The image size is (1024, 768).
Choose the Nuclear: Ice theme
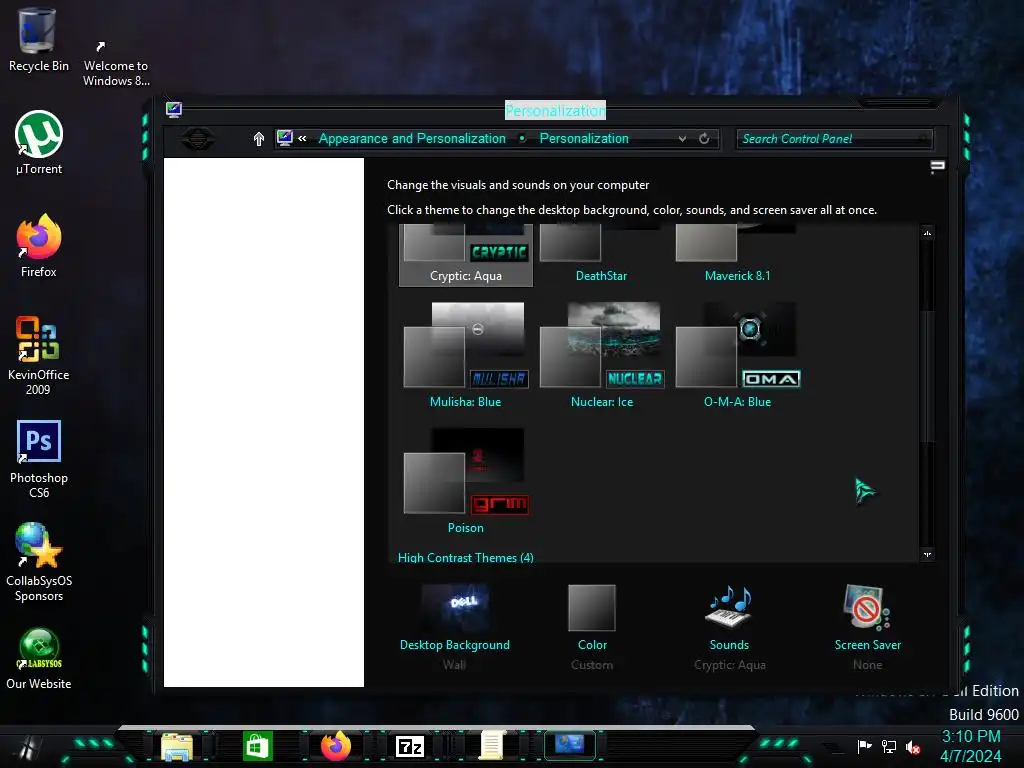601,355
